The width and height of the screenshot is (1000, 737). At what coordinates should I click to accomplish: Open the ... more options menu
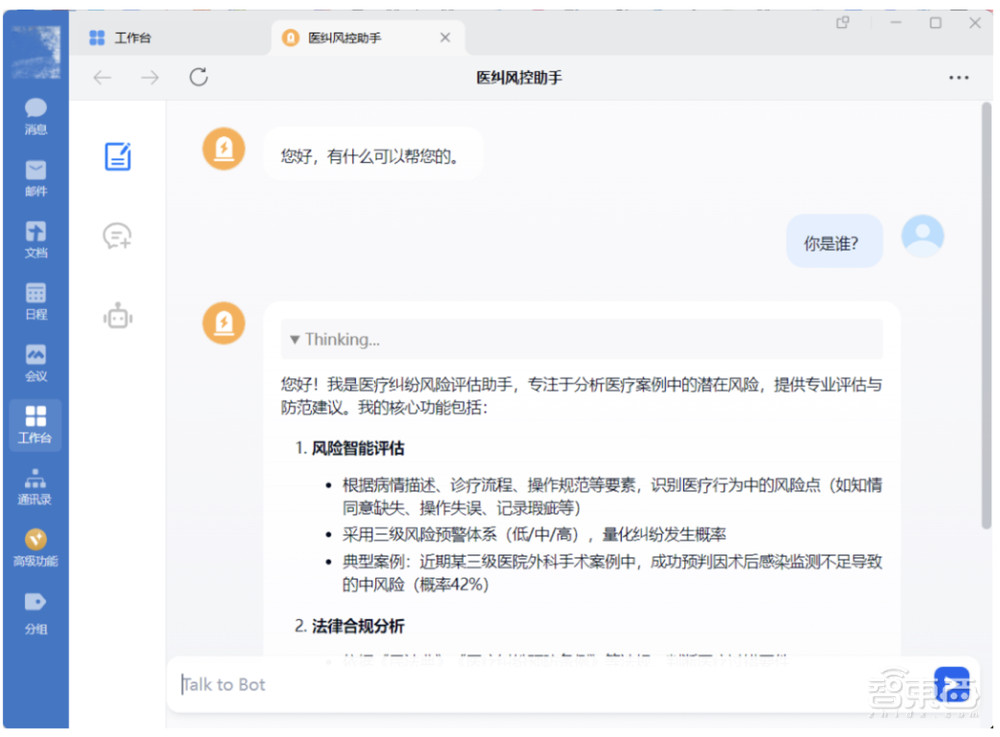click(x=959, y=77)
